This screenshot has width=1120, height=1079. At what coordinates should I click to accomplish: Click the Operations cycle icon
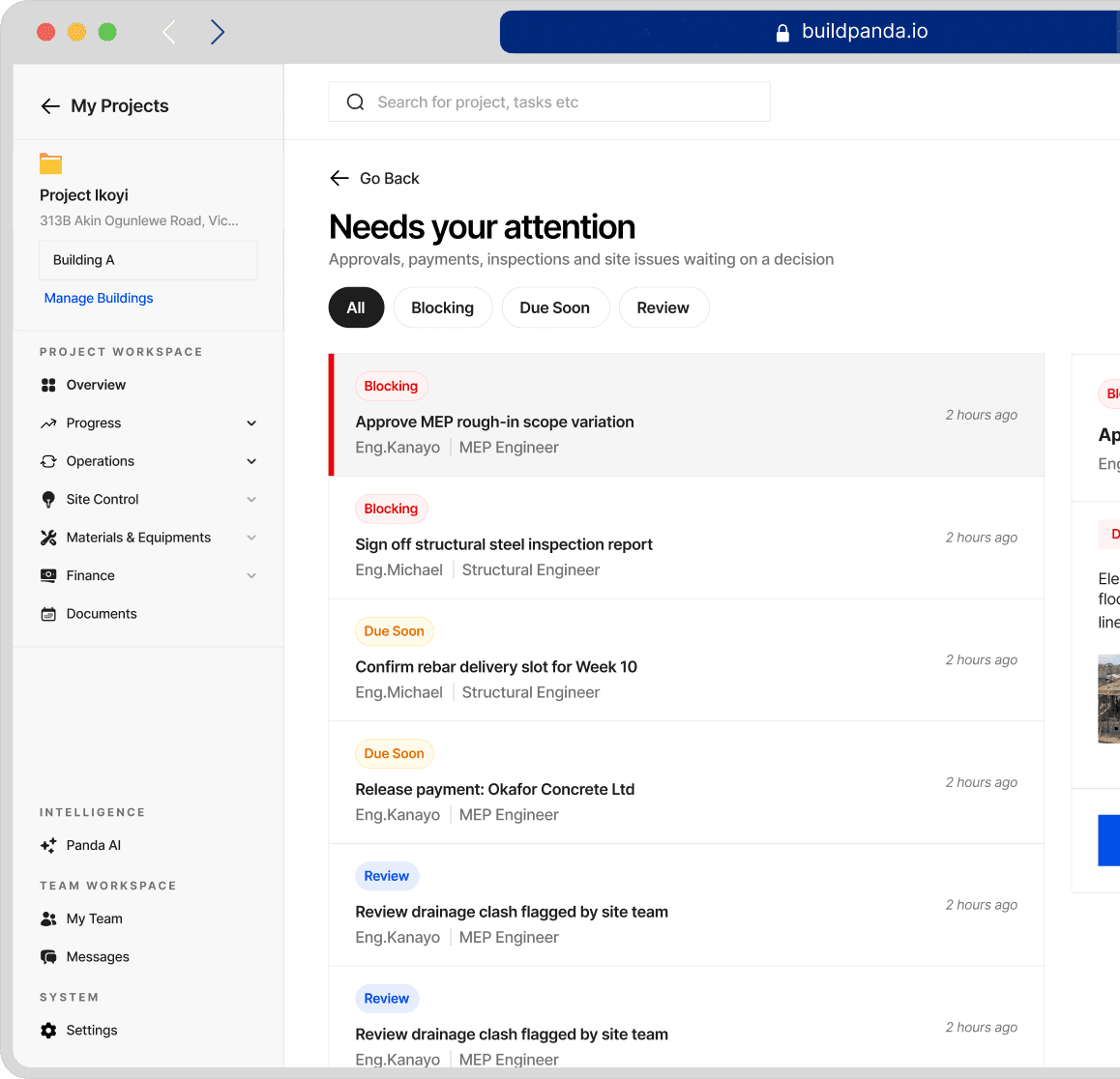pos(48,461)
